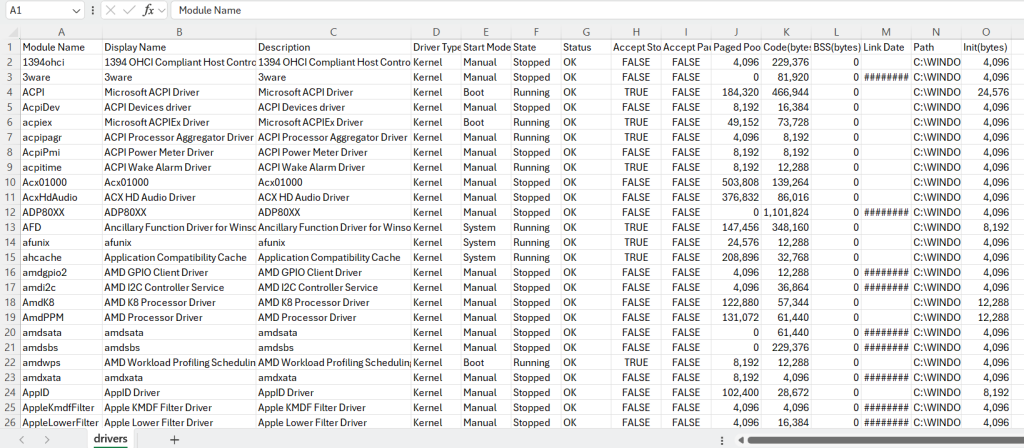Expand the dropdown beside the fx icon
The width and height of the screenshot is (1024, 448).
162,10
